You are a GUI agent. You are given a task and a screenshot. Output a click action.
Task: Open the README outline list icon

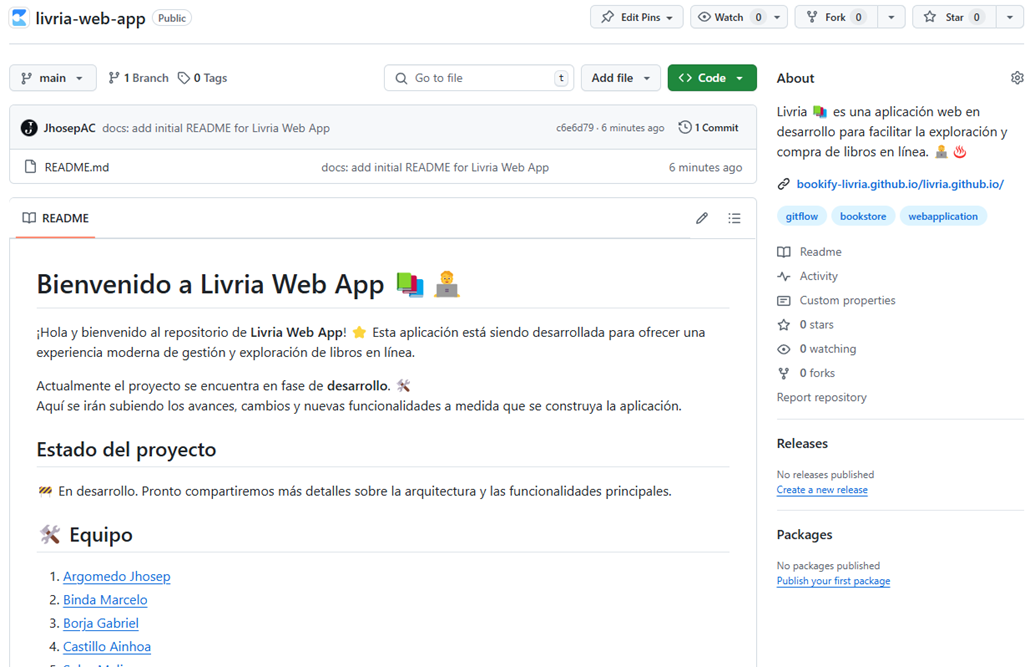[x=734, y=218]
